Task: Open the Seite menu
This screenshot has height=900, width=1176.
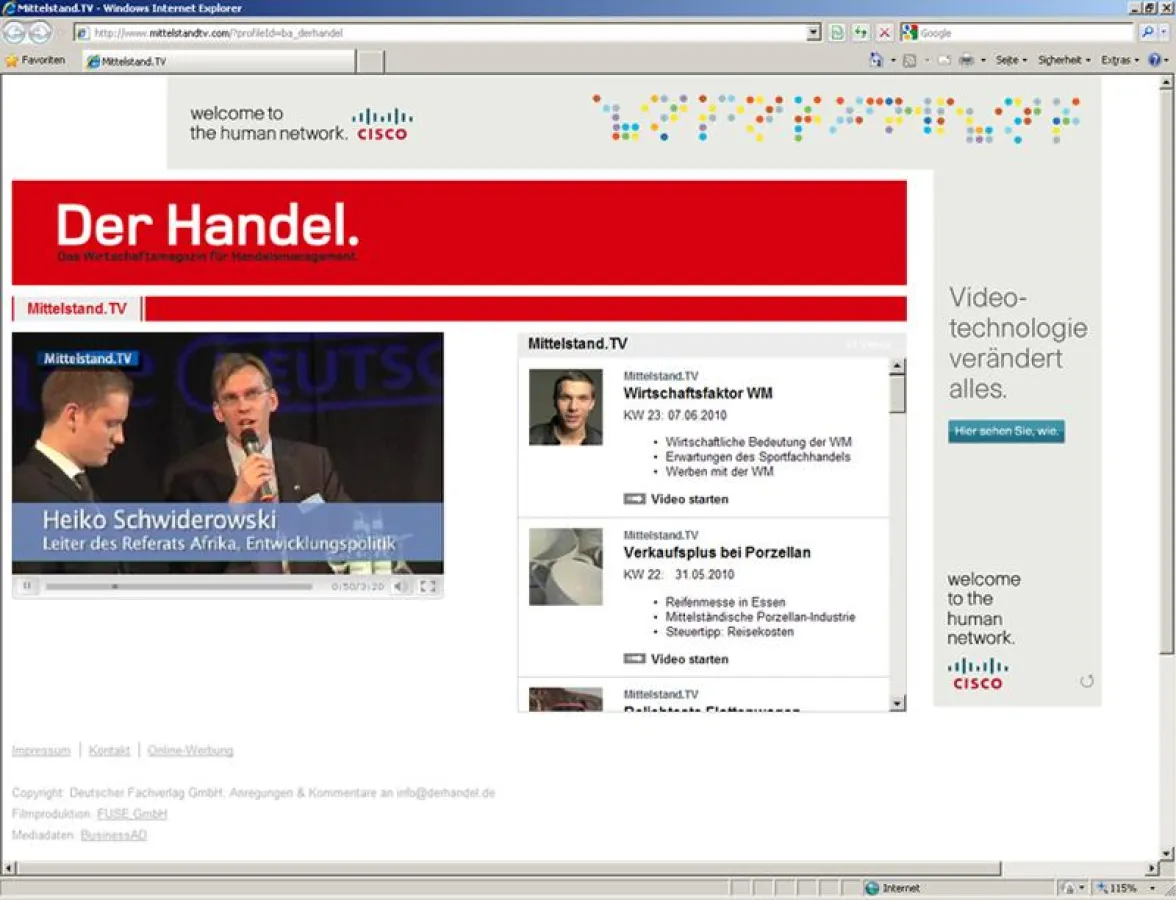Action: tap(1007, 60)
